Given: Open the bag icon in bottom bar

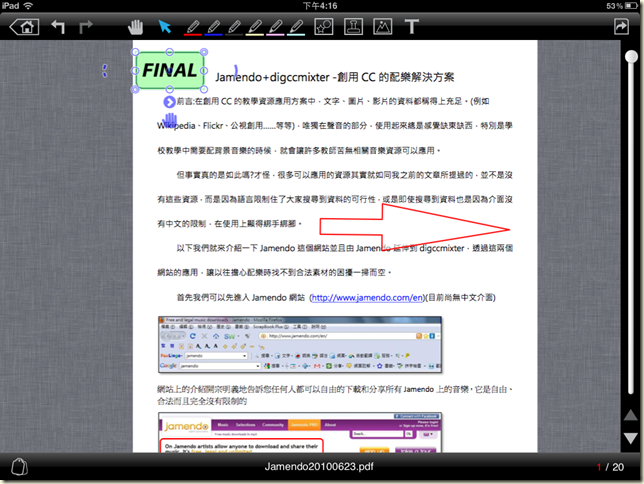Looking at the screenshot, I should point(19,466).
